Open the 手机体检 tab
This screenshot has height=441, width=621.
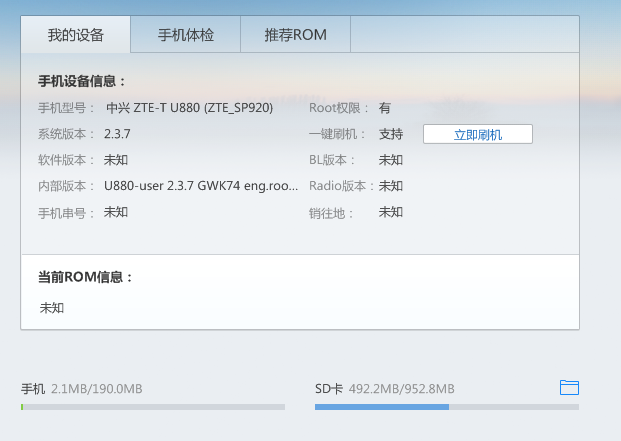tap(185, 35)
